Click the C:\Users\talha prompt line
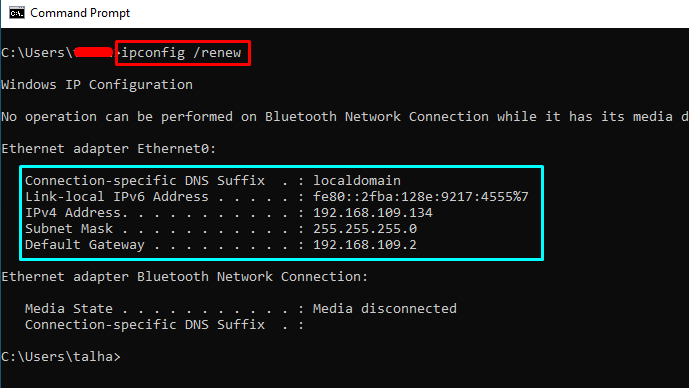Viewport: 689px width, 388px height. (x=61, y=356)
